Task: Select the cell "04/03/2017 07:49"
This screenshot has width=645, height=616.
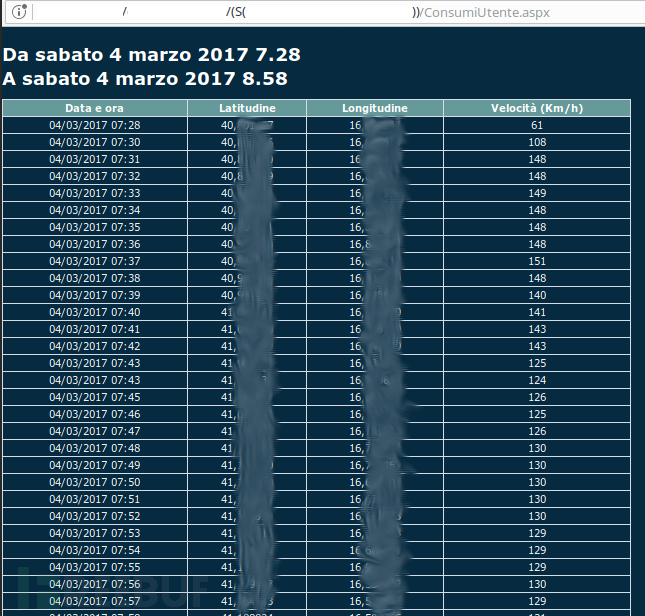Action: pos(95,465)
